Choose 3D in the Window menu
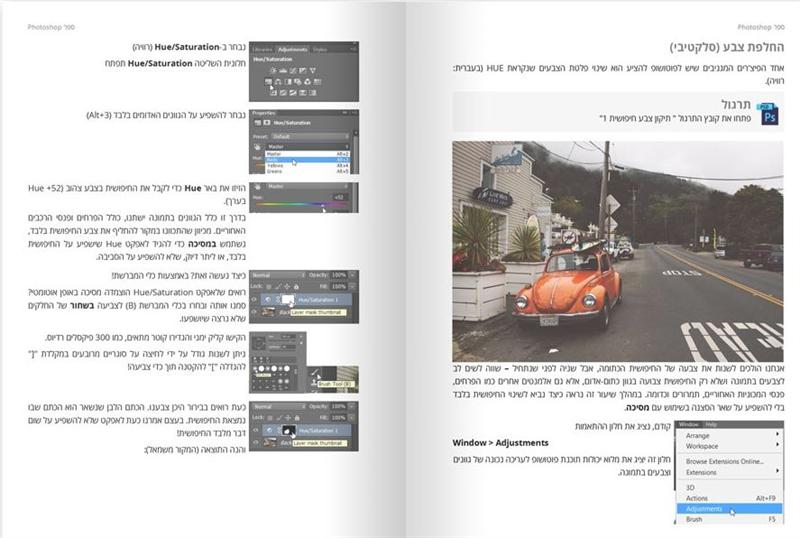Screen dimensions: 800x538 coord(730,488)
